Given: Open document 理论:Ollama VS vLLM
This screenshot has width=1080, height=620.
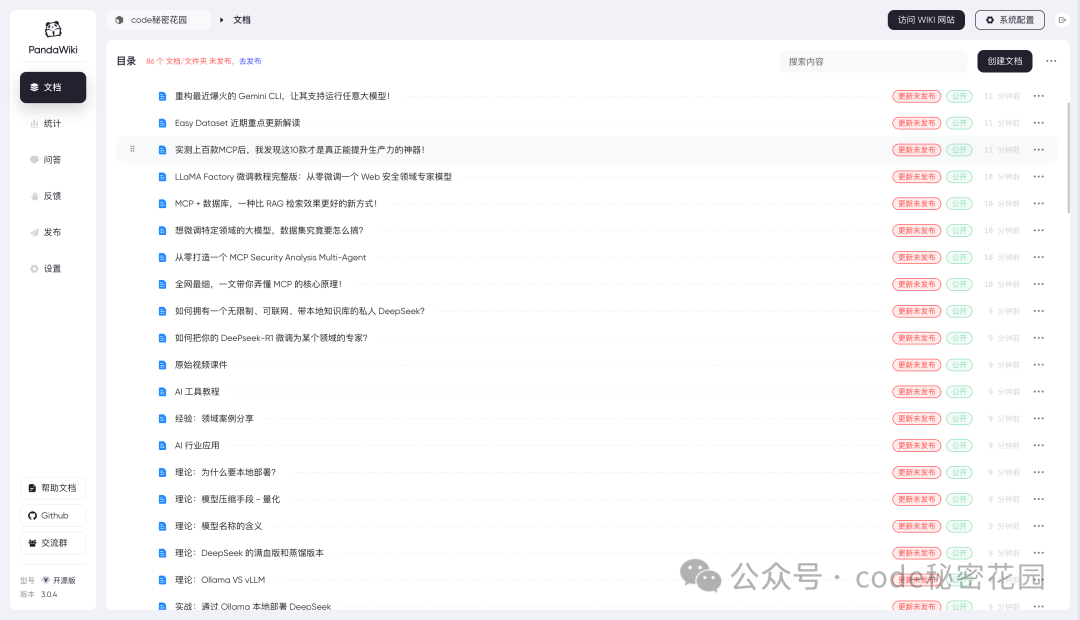Looking at the screenshot, I should coord(220,580).
